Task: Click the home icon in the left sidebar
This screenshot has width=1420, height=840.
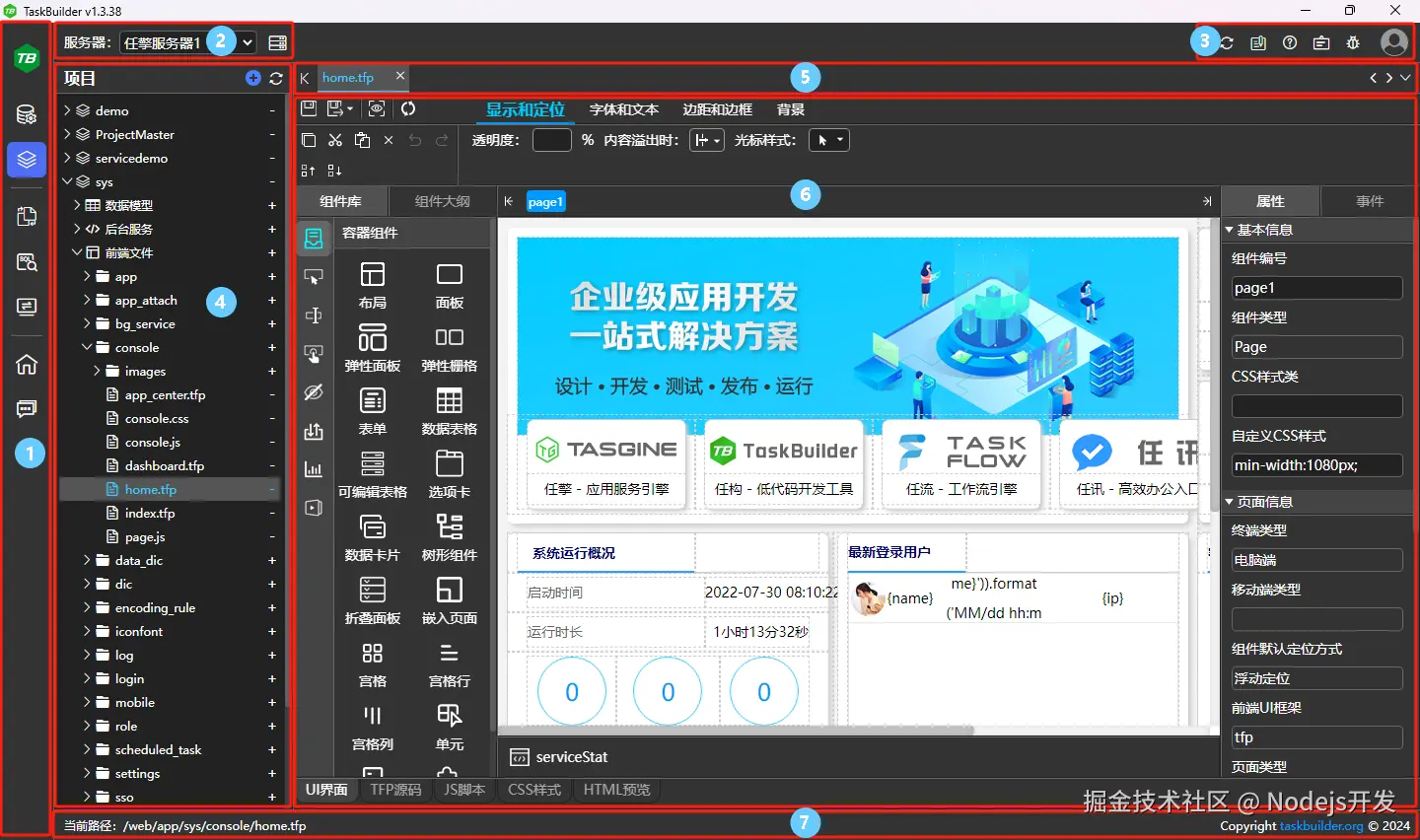Action: [26, 365]
